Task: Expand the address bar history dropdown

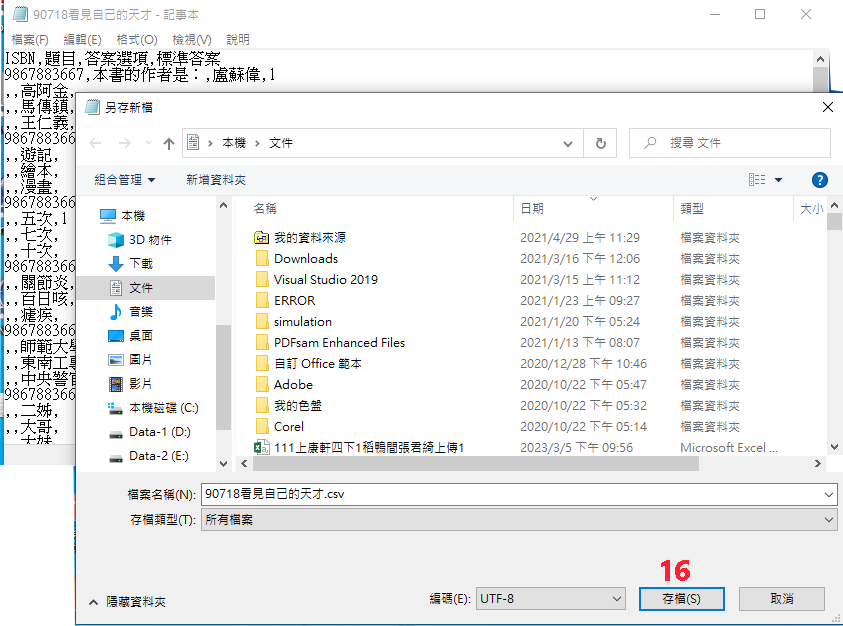Action: (568, 144)
